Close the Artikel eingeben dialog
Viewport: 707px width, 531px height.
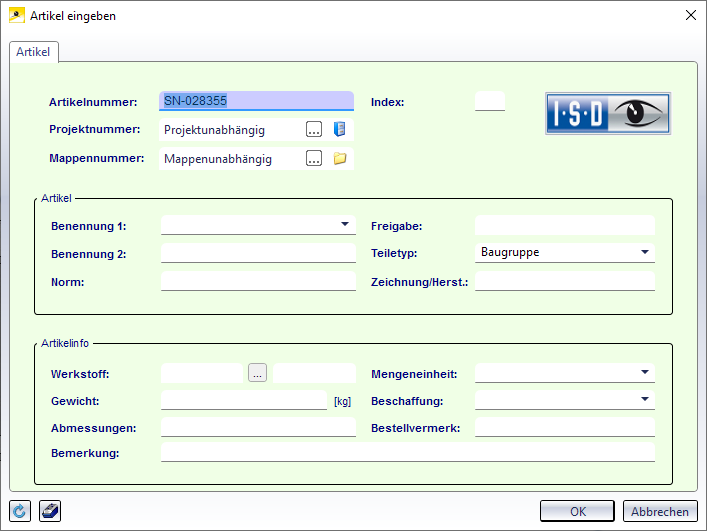pyautogui.click(x=689, y=14)
